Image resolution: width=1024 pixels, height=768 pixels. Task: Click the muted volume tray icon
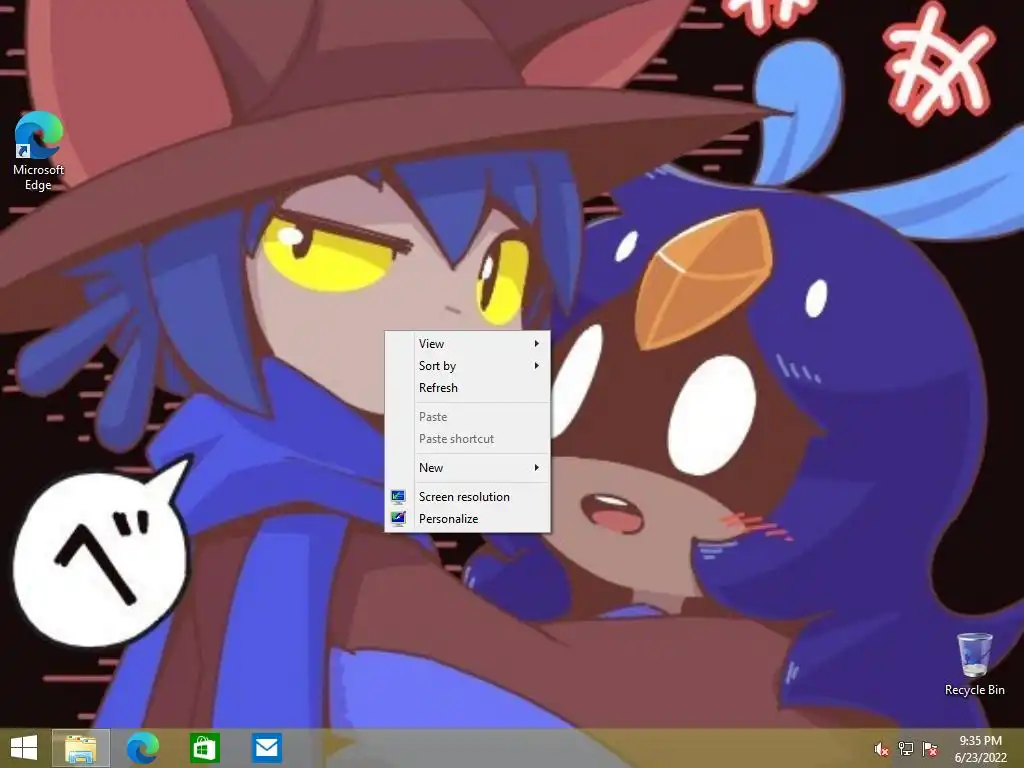(881, 749)
